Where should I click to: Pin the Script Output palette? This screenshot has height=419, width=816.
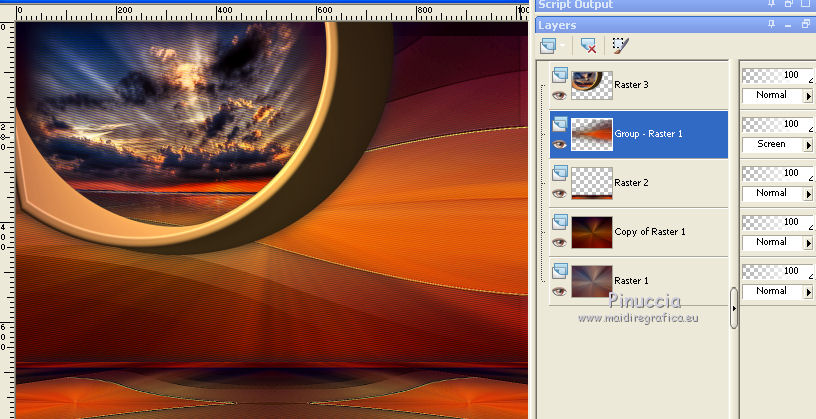coord(772,4)
